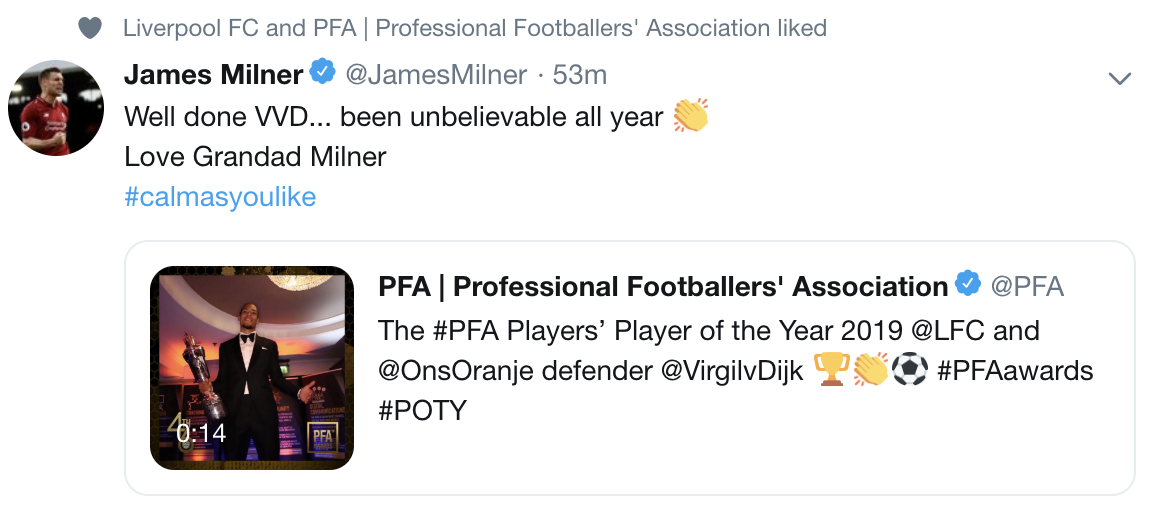
Task: Click "Liverpool FC and PFA liked" notice text
Action: coord(475,28)
